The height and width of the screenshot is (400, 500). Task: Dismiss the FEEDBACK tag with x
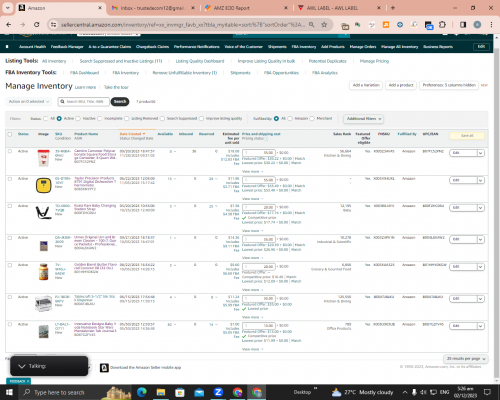28,381
